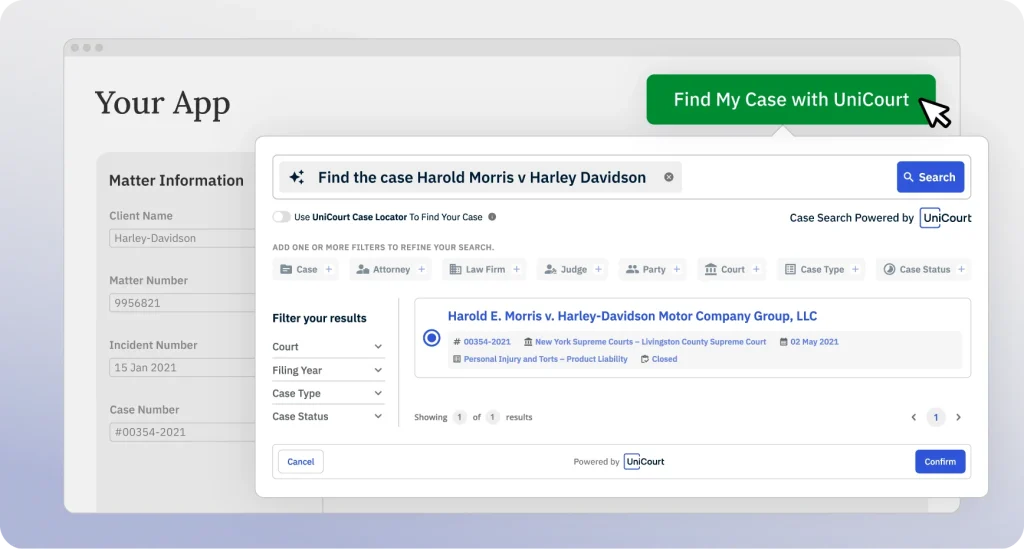Image resolution: width=1024 pixels, height=549 pixels.
Task: Click the Your App title text
Action: 163,103
